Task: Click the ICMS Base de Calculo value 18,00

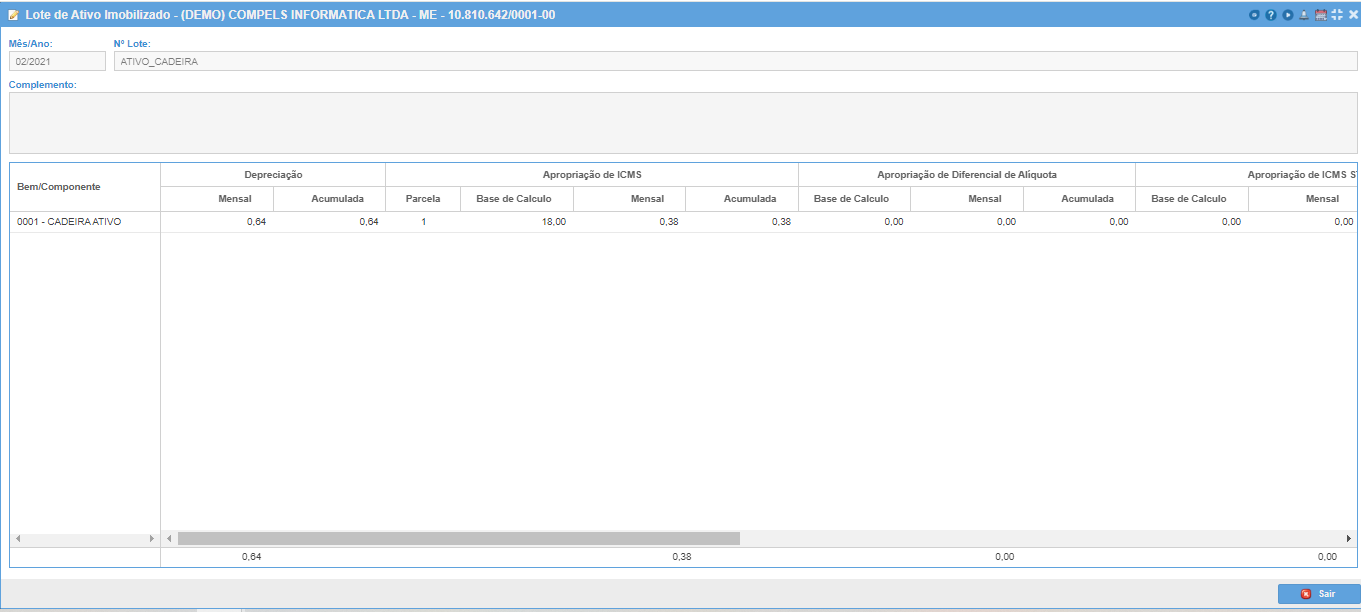Action: click(x=553, y=222)
